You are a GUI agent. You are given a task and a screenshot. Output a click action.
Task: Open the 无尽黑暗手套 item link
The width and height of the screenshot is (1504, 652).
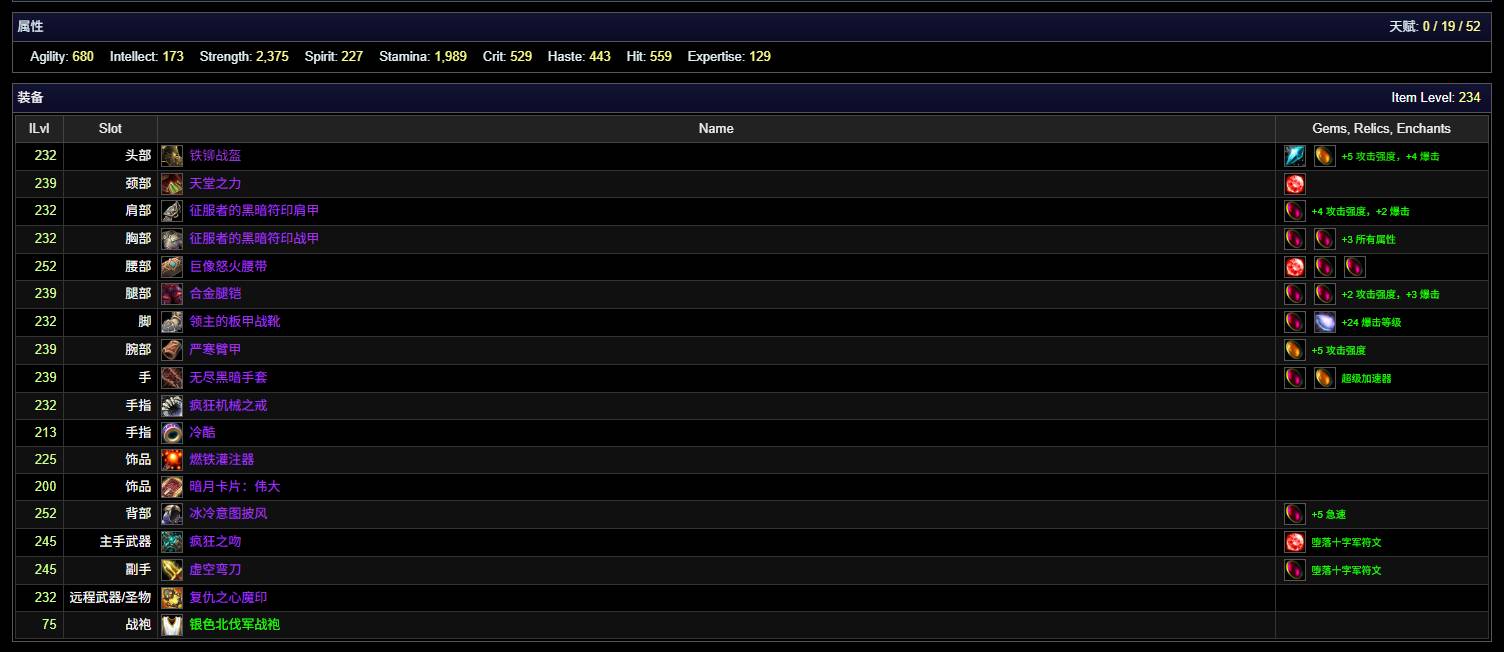[228, 378]
